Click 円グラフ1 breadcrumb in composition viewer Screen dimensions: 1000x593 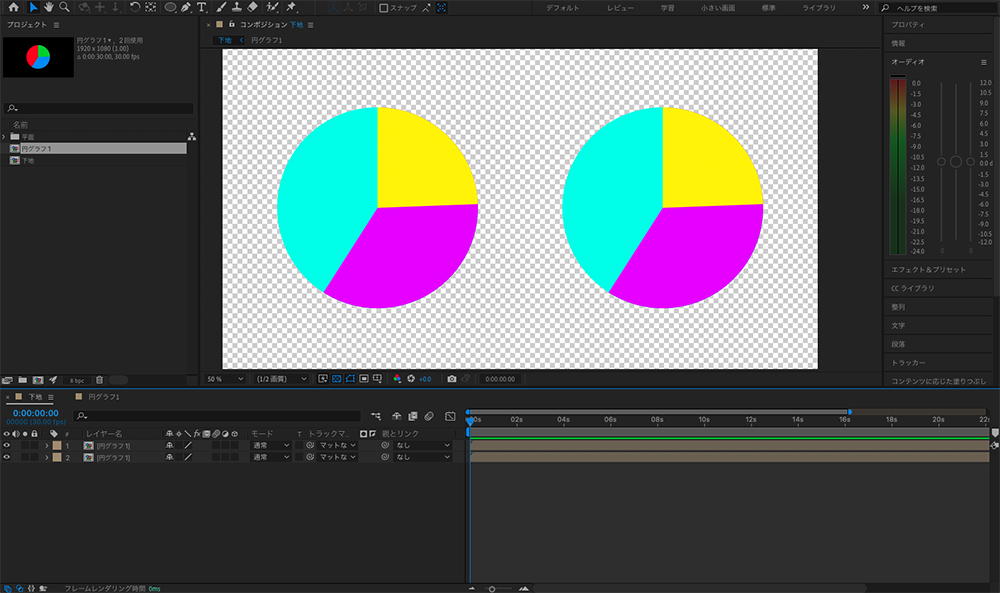267,40
